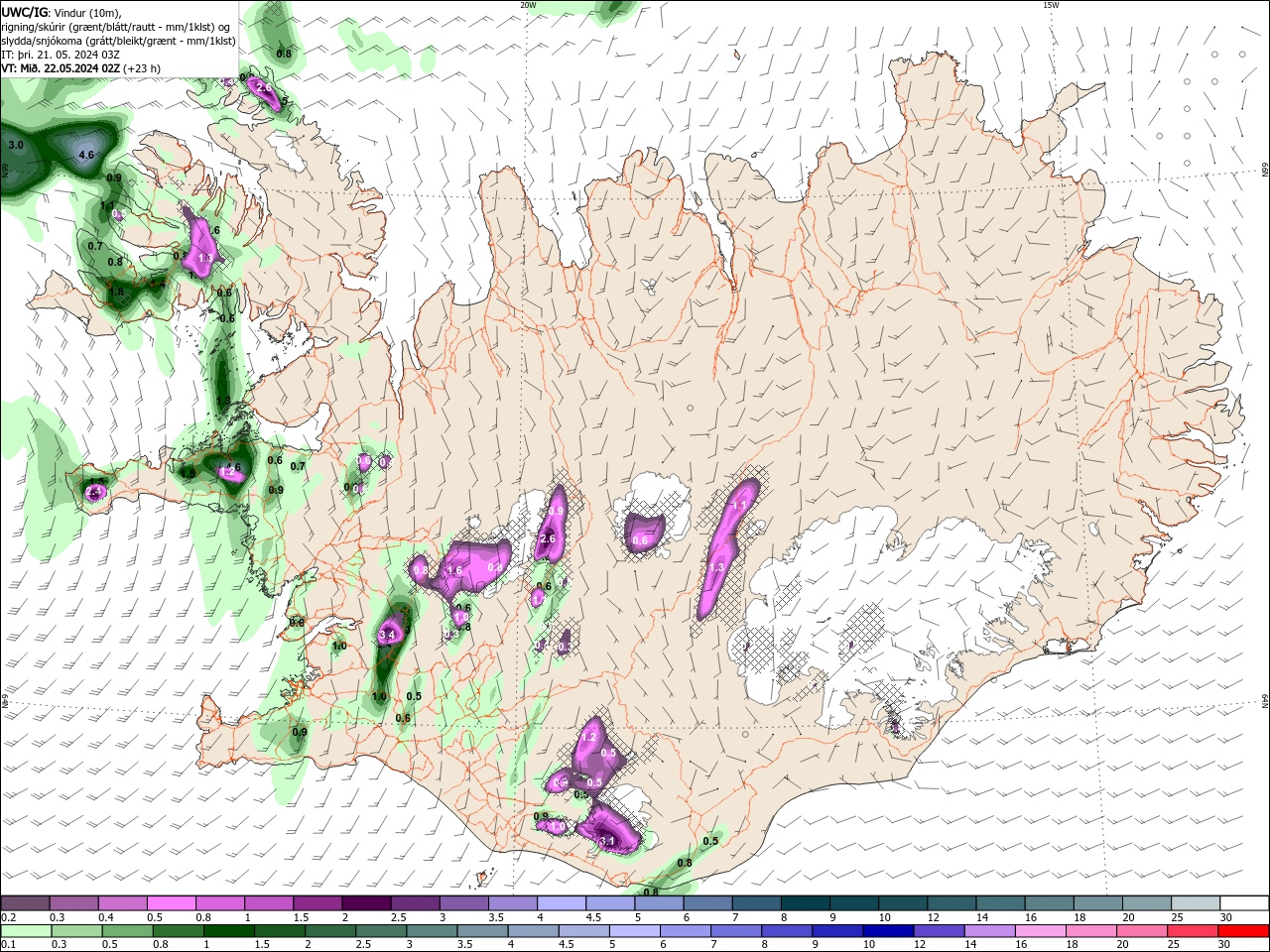
Task: Click the light pink bottom-row swatch between 16 and 18
Action: pos(1041,931)
